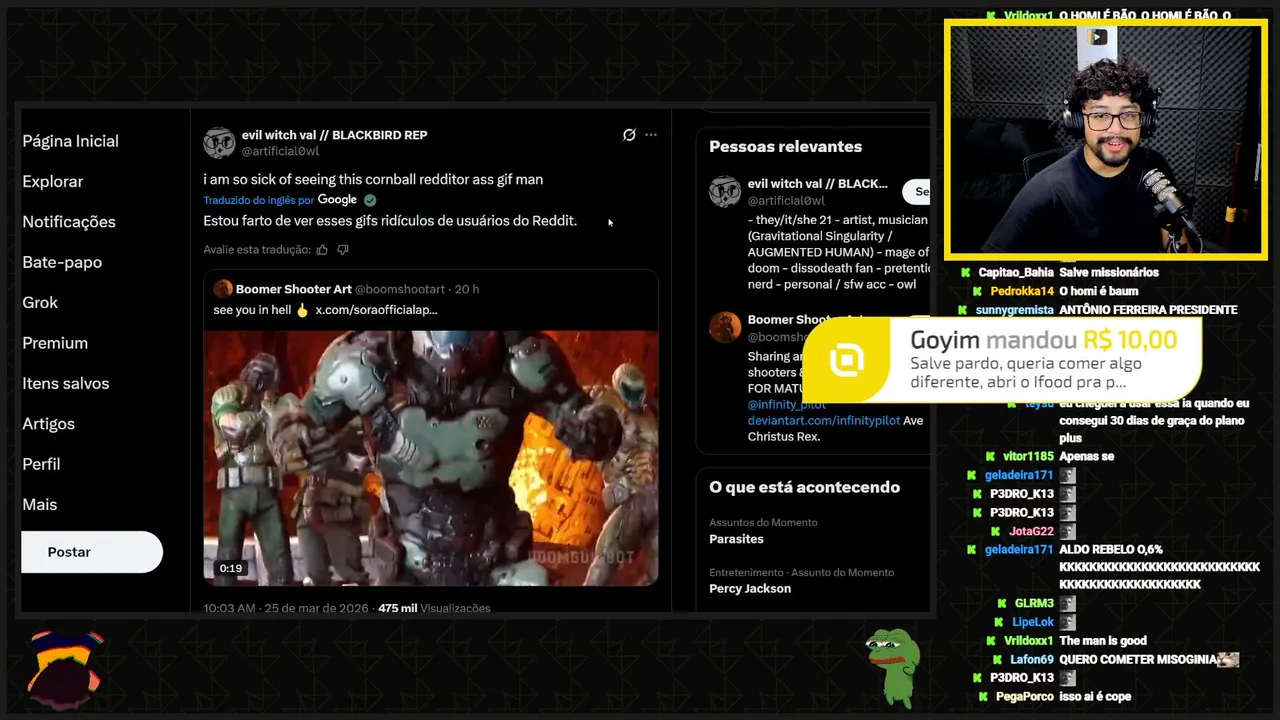
Task: Click Lafon69 username in chat
Action: (x=1032, y=660)
